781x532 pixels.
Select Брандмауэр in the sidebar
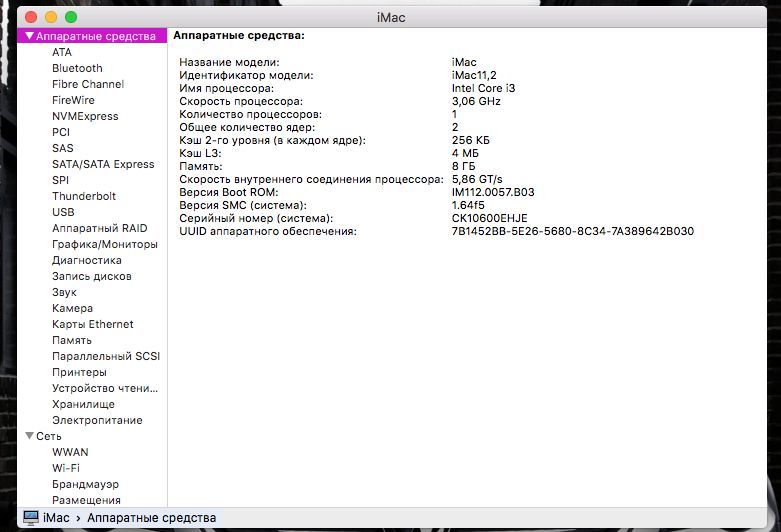pyautogui.click(x=85, y=484)
